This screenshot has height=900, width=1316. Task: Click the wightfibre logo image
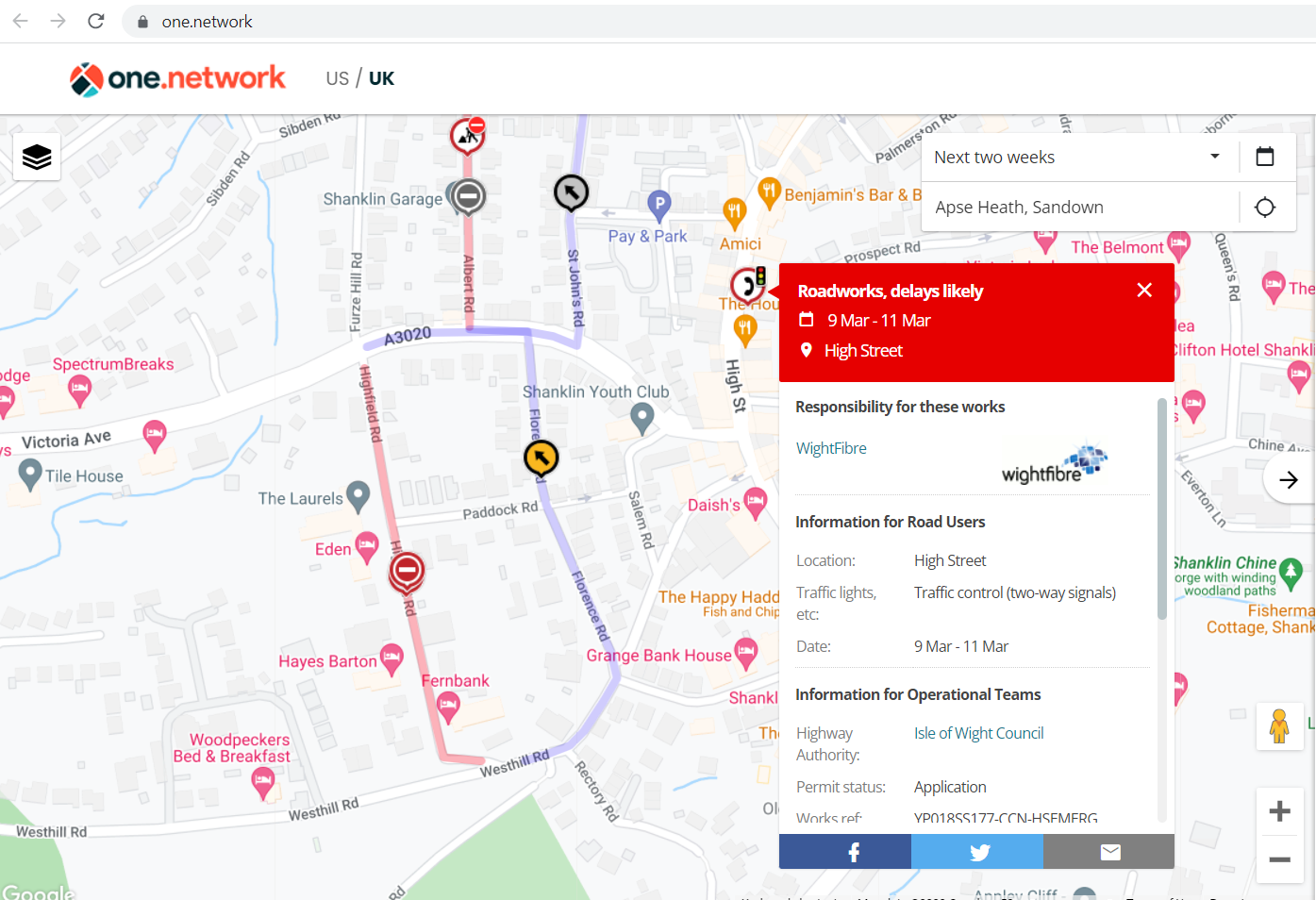[x=1055, y=464]
